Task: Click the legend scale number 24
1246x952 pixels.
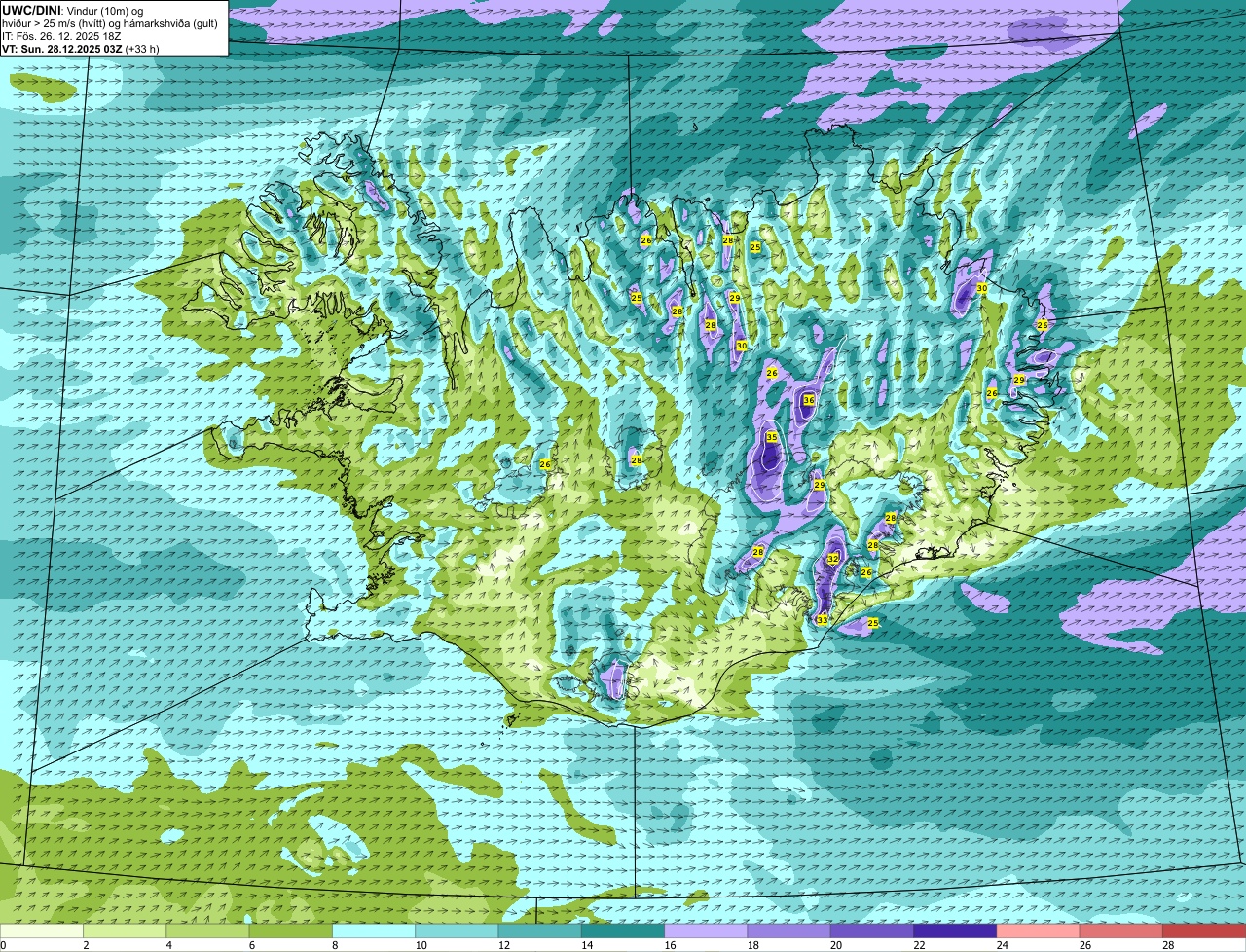Action: coord(1003,945)
